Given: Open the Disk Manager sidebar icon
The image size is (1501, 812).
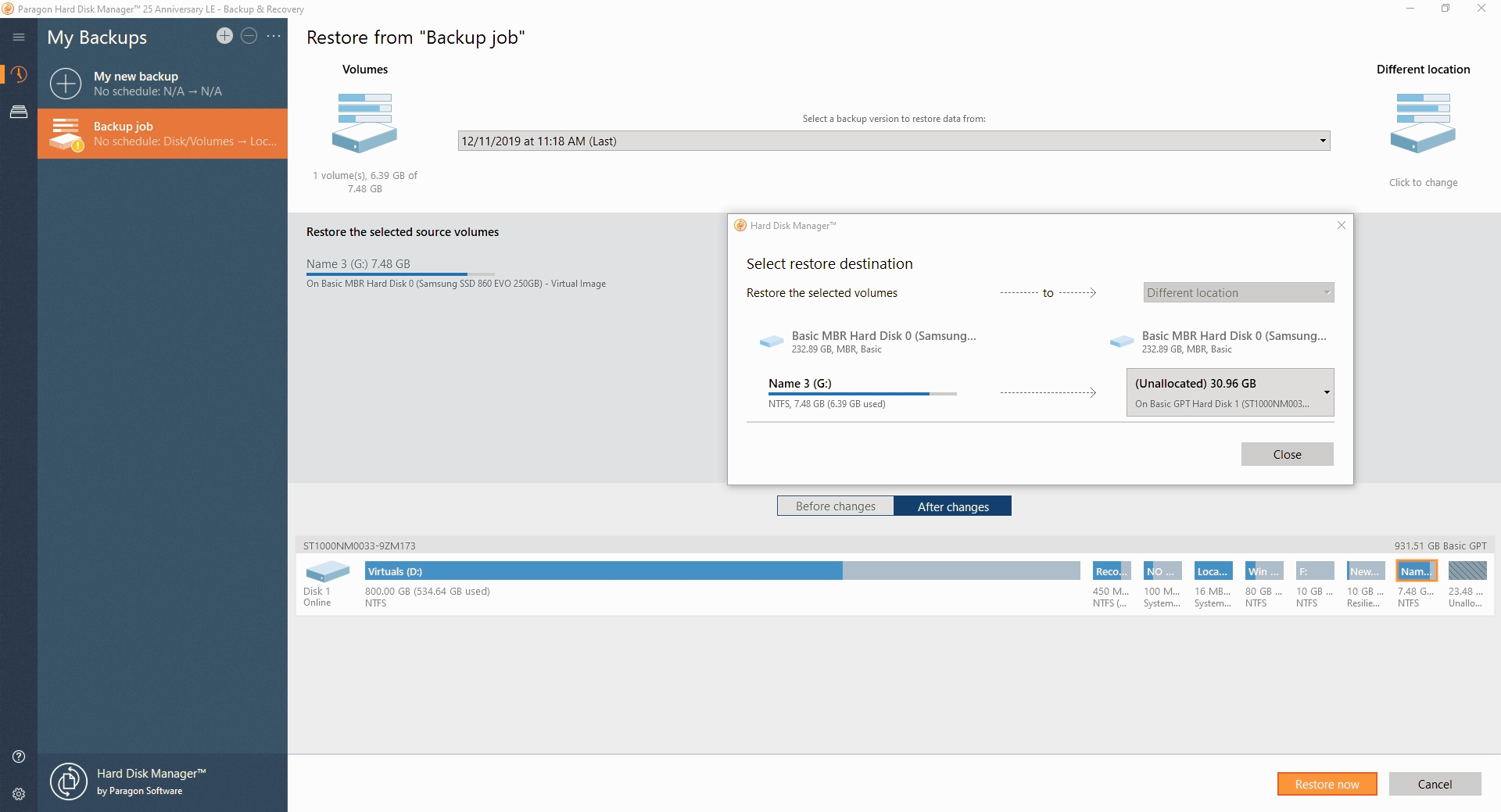Looking at the screenshot, I should 19,112.
